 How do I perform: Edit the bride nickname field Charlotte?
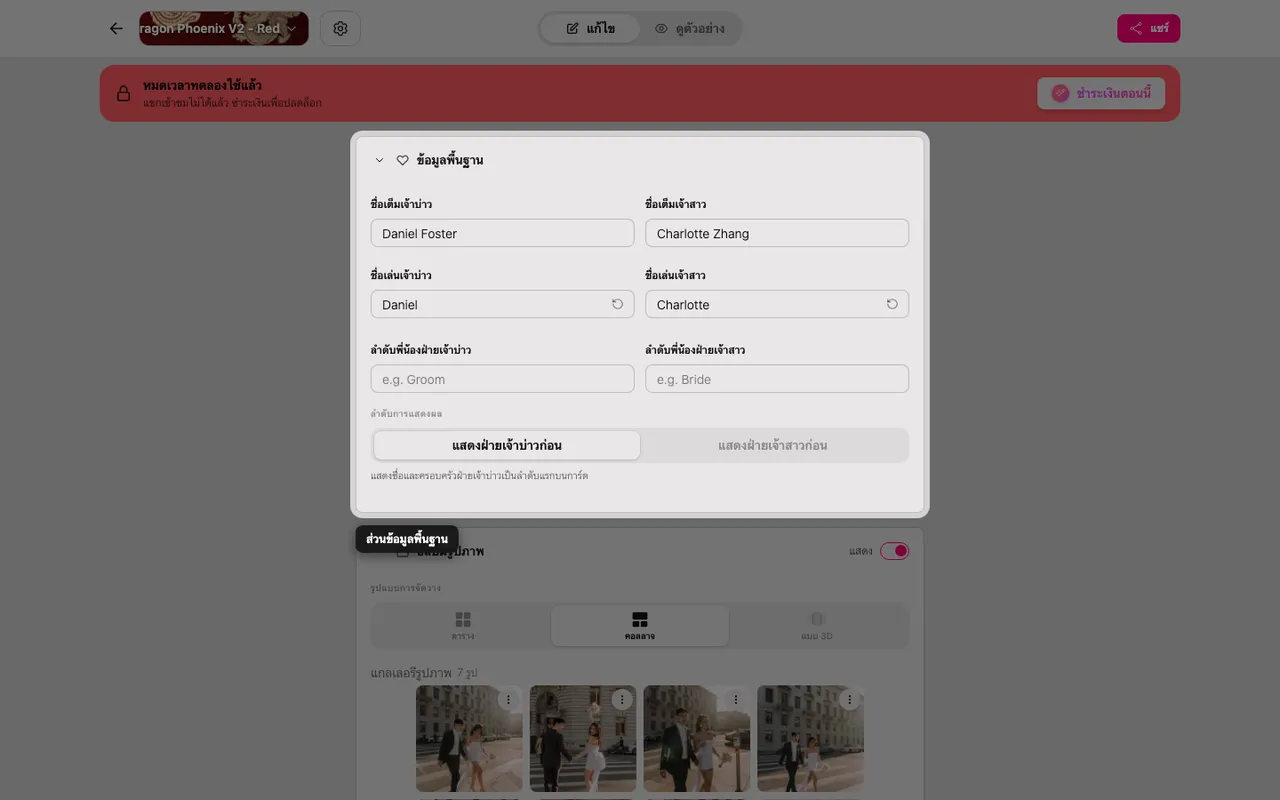[x=777, y=304]
